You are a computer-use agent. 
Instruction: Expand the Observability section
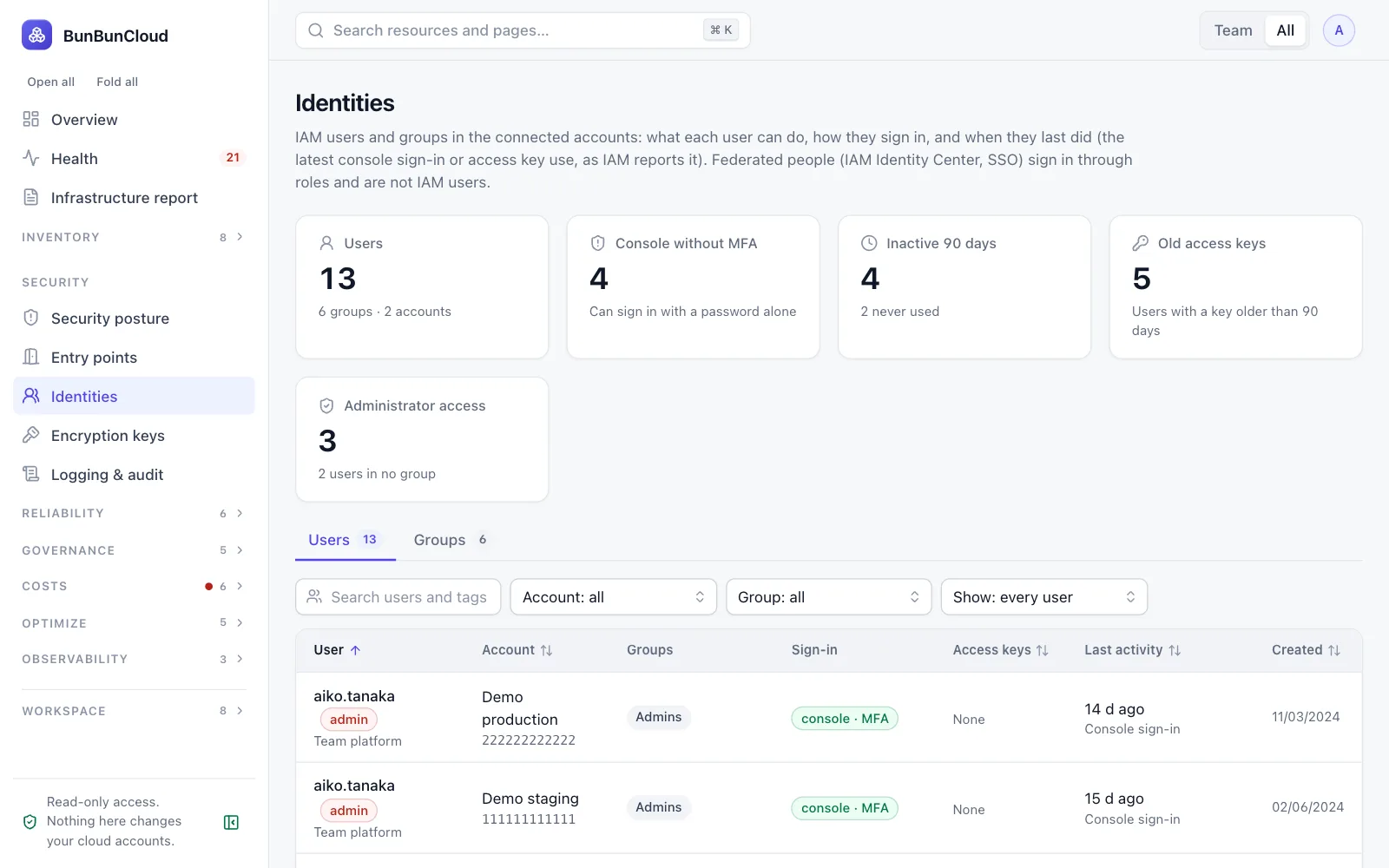coord(134,659)
